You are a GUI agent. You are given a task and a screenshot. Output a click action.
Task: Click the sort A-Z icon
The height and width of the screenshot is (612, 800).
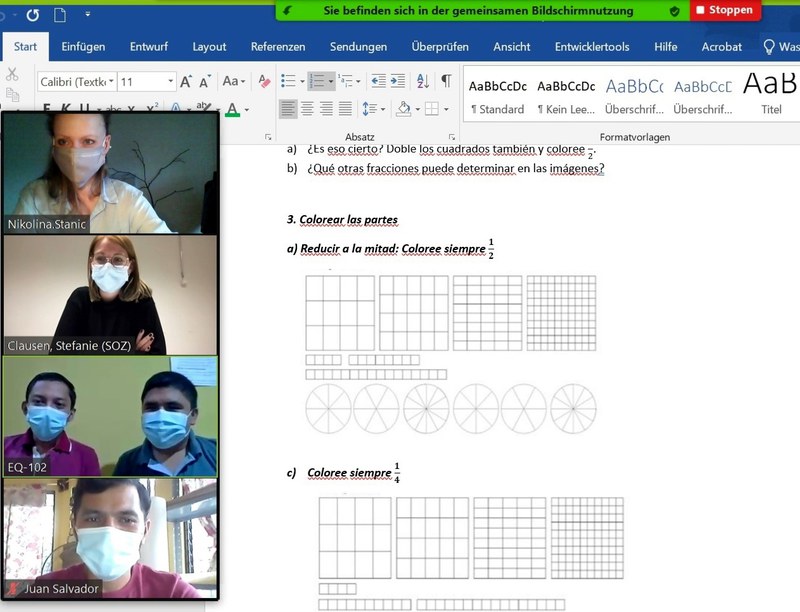tap(422, 81)
